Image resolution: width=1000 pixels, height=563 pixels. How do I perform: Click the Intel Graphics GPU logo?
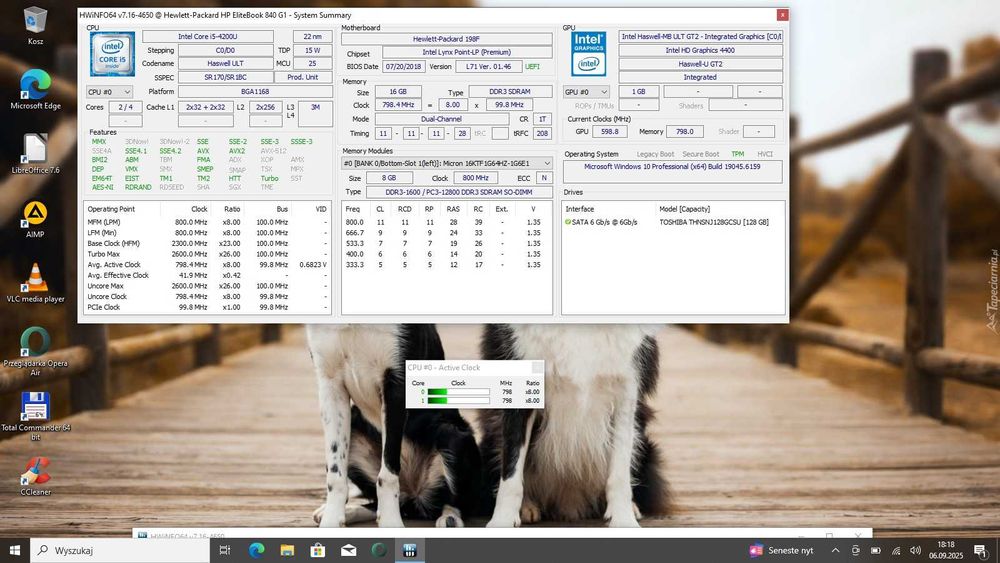point(588,54)
